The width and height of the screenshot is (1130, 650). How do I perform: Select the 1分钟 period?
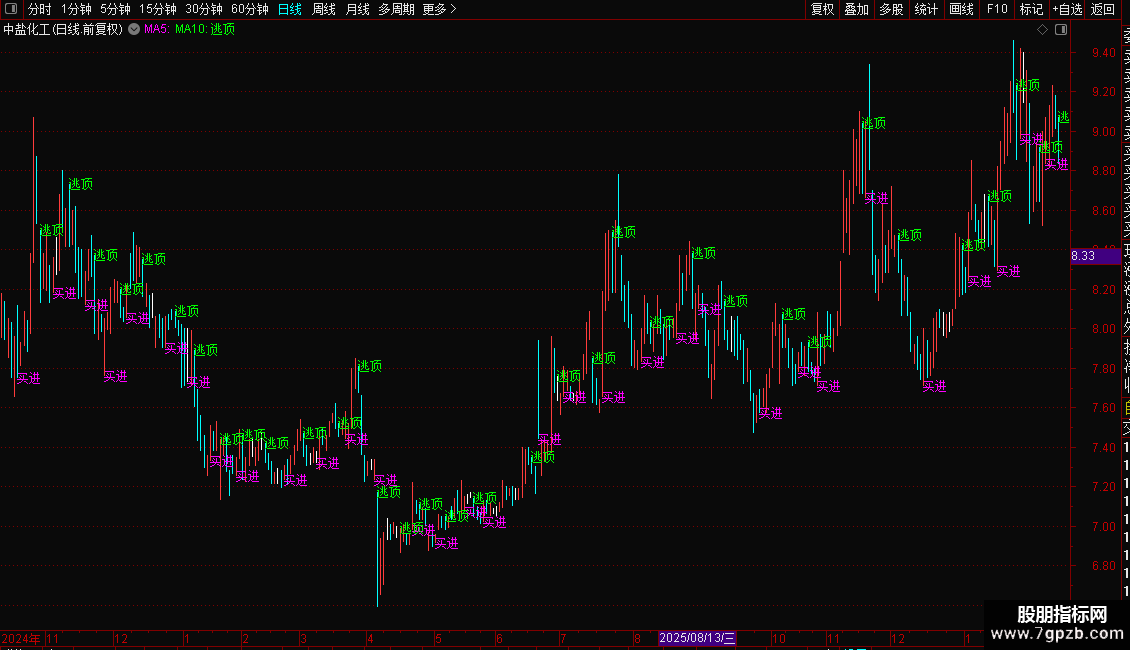click(x=76, y=9)
